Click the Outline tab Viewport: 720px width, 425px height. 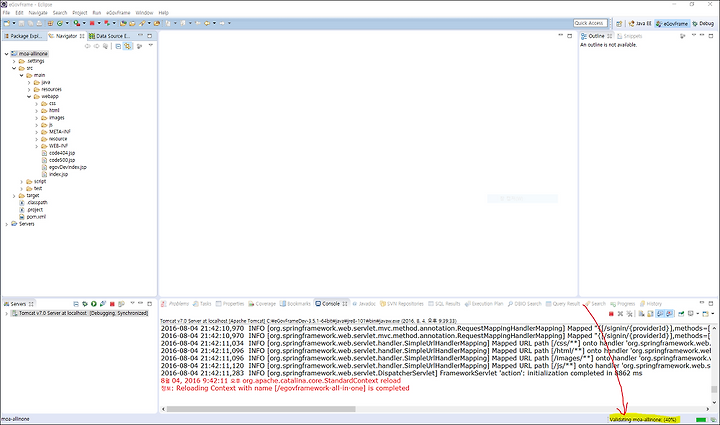596,36
